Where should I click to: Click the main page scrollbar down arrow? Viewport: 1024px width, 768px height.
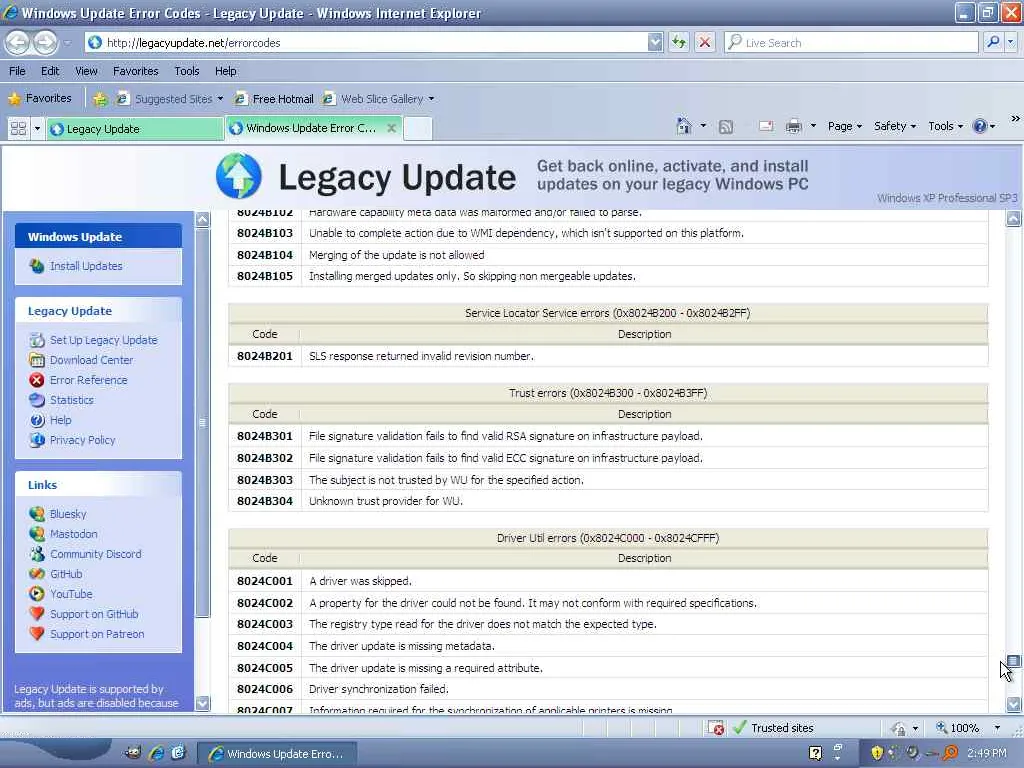(1013, 703)
